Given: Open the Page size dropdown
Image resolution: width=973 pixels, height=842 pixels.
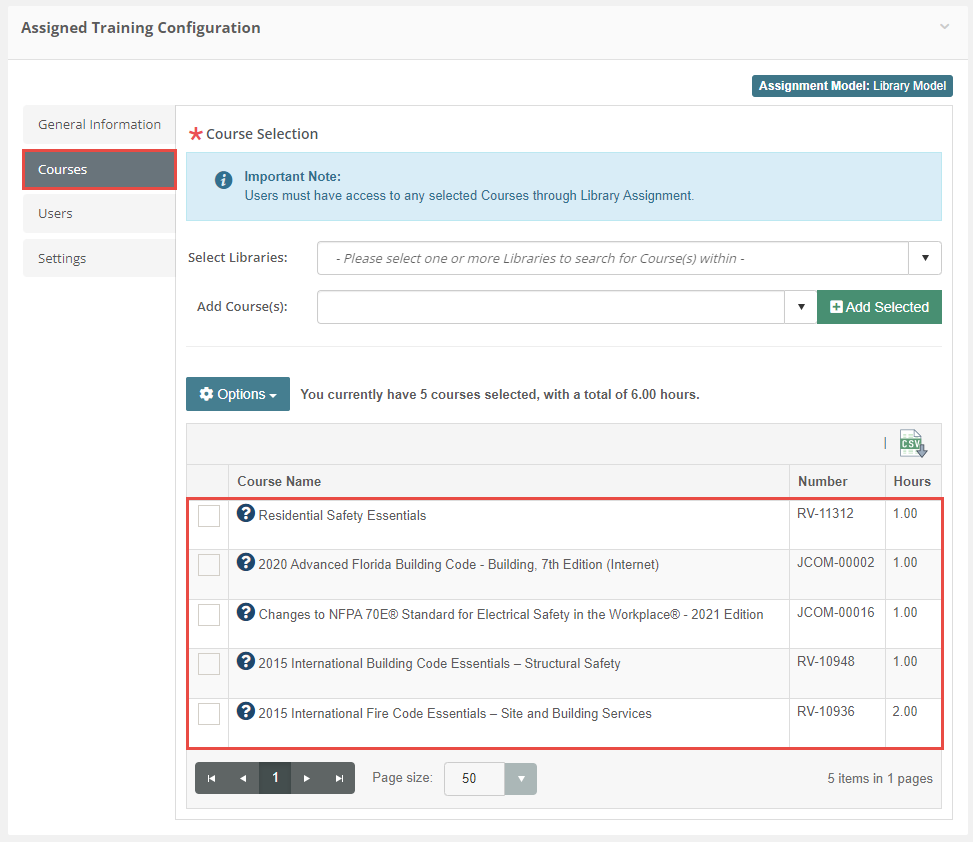Looking at the screenshot, I should [521, 779].
